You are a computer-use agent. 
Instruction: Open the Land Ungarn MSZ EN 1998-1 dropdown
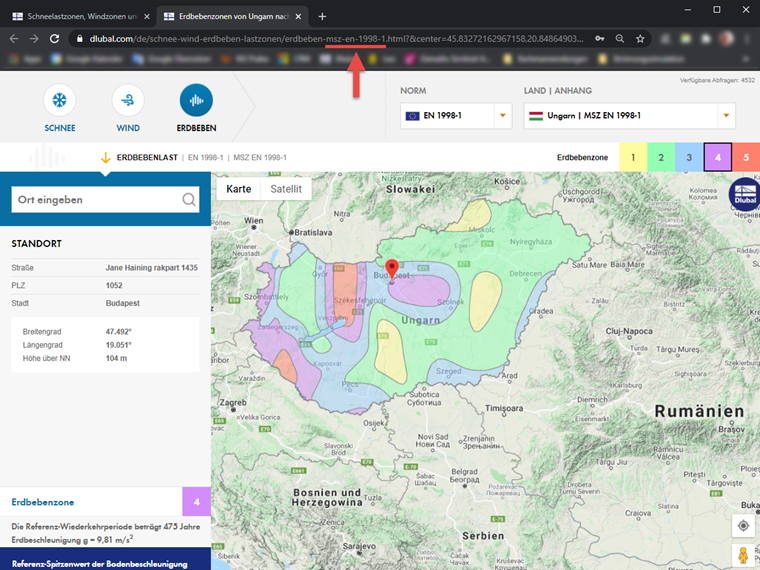point(629,115)
